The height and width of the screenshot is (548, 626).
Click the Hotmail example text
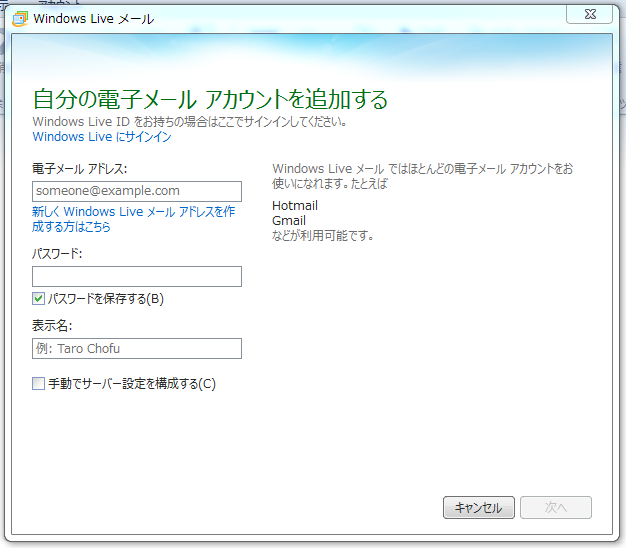point(295,206)
